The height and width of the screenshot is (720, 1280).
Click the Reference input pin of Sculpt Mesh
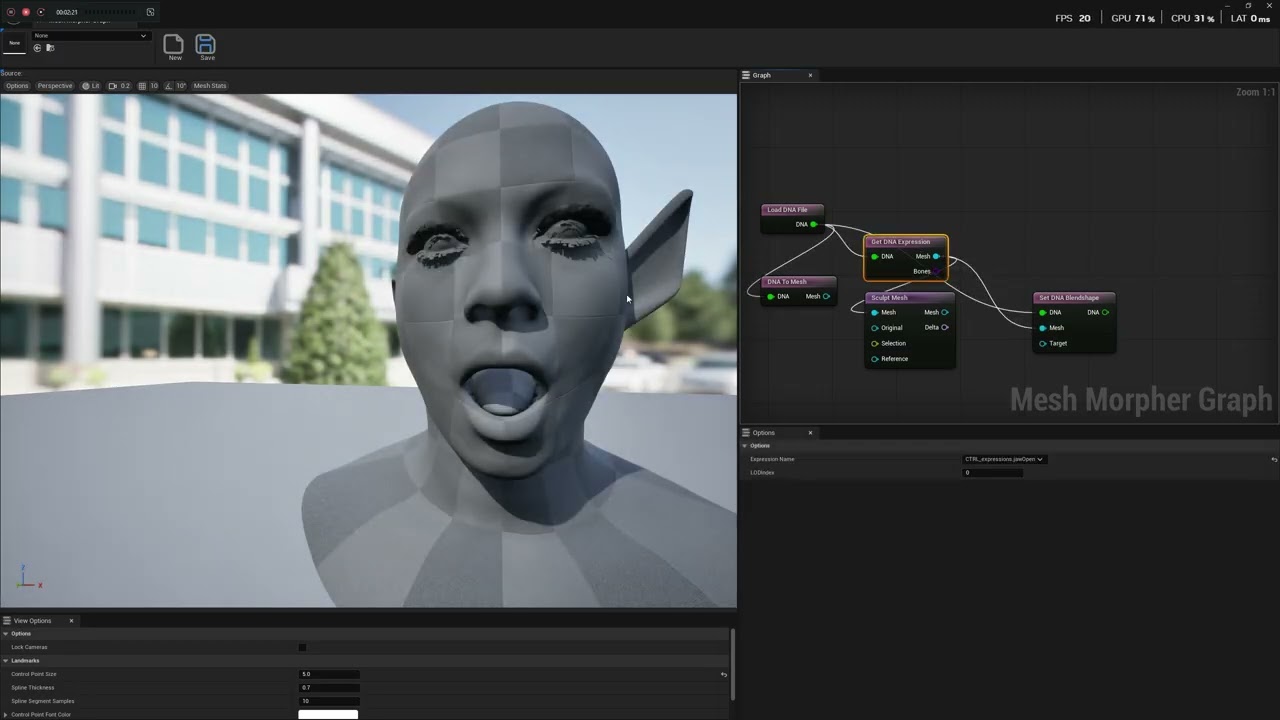point(875,359)
